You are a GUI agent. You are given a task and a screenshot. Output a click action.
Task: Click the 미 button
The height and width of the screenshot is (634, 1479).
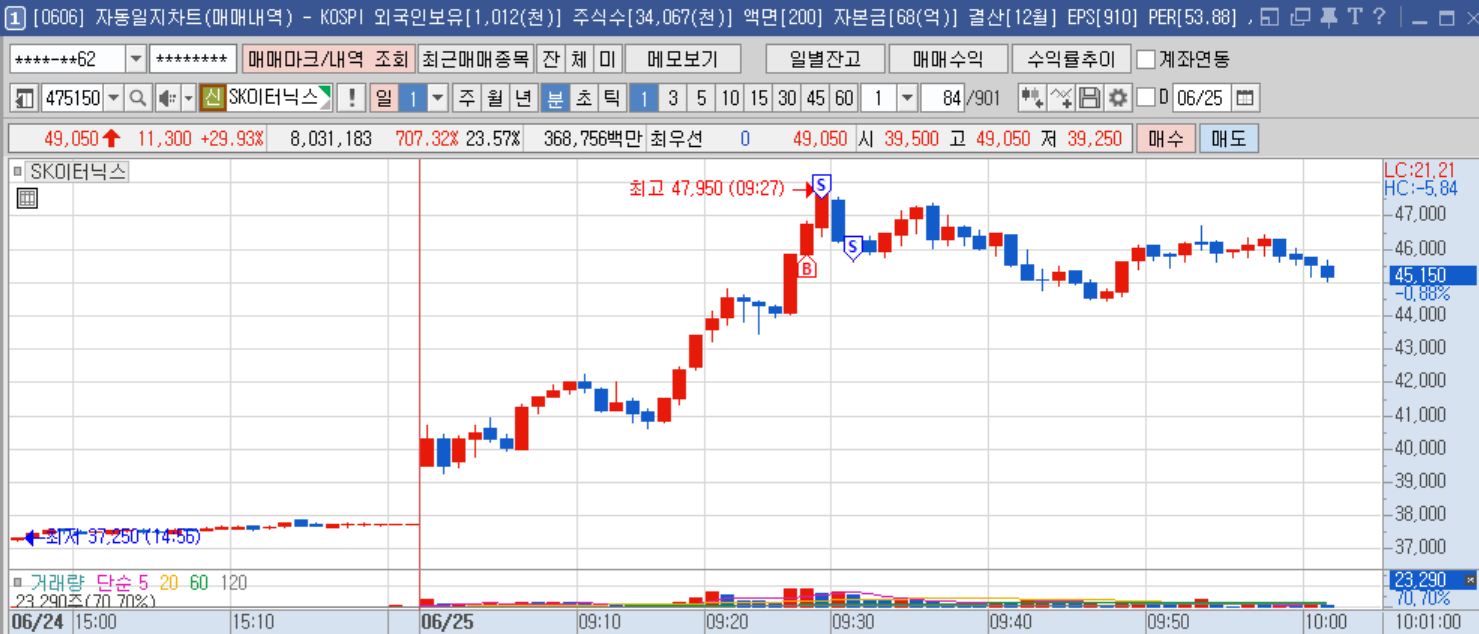tap(607, 59)
